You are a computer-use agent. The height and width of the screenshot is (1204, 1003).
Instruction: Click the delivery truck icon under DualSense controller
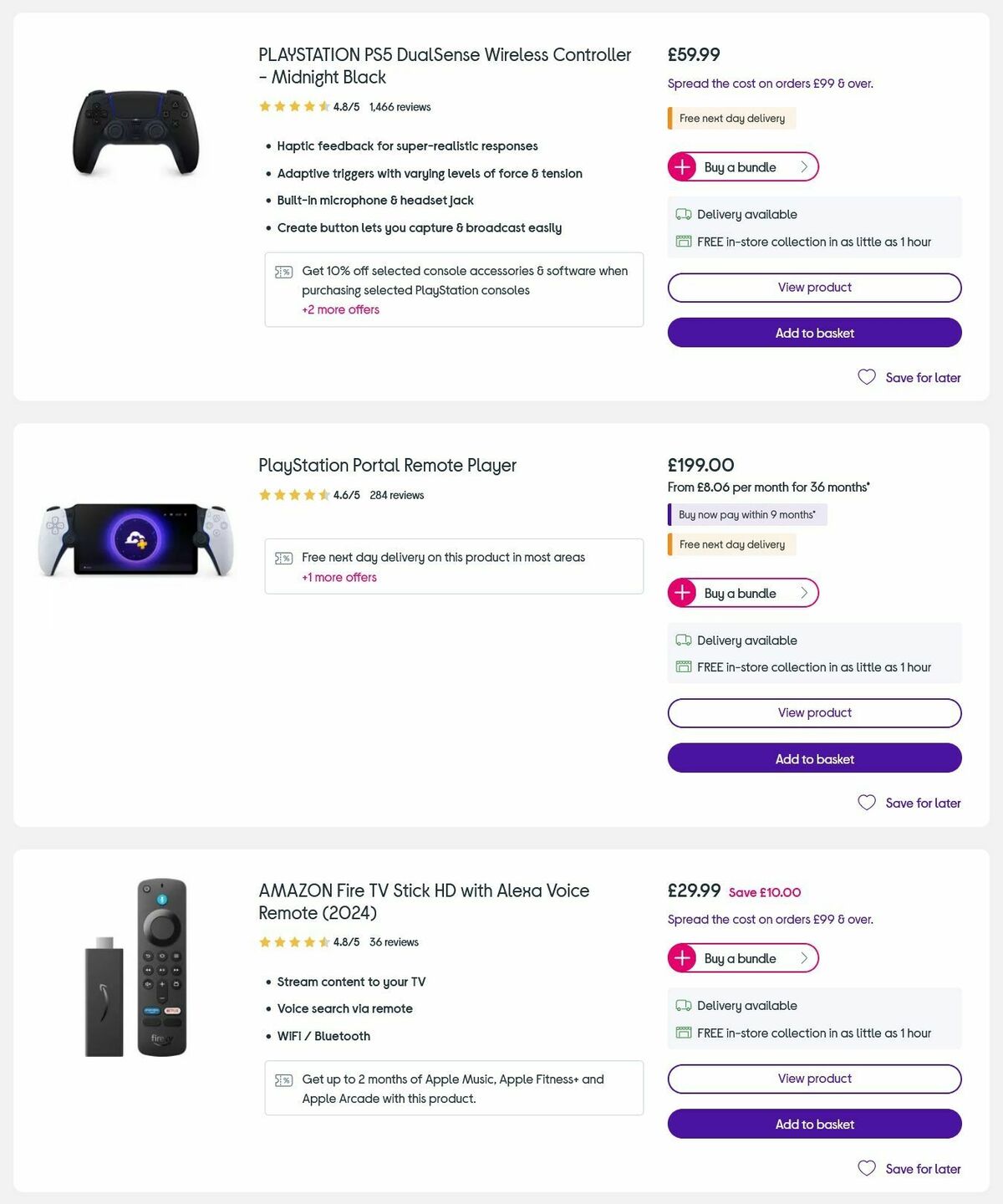tap(683, 213)
